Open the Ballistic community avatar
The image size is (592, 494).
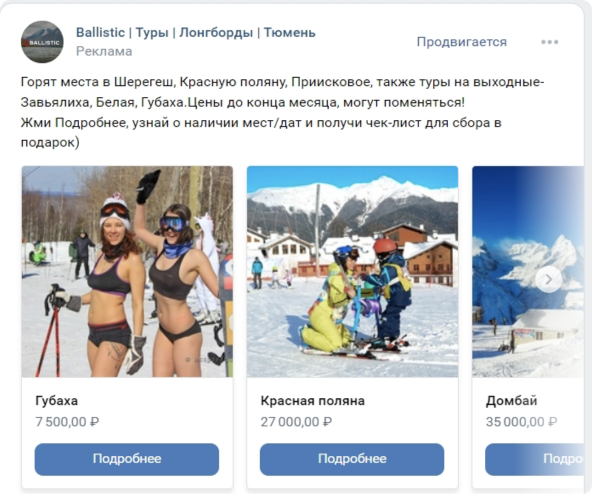click(x=42, y=42)
